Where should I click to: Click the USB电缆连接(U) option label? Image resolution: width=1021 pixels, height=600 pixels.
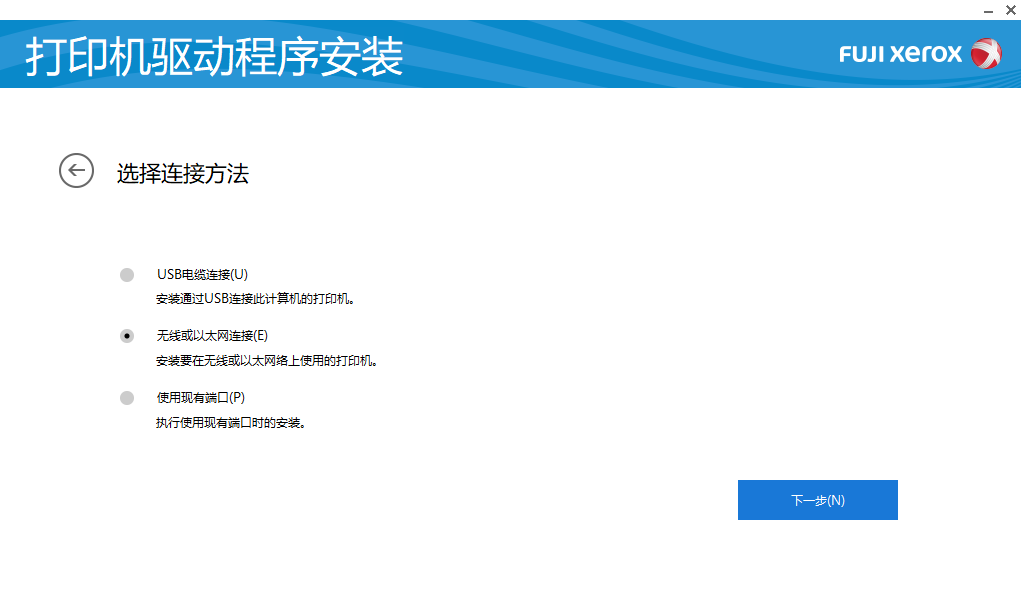click(202, 274)
